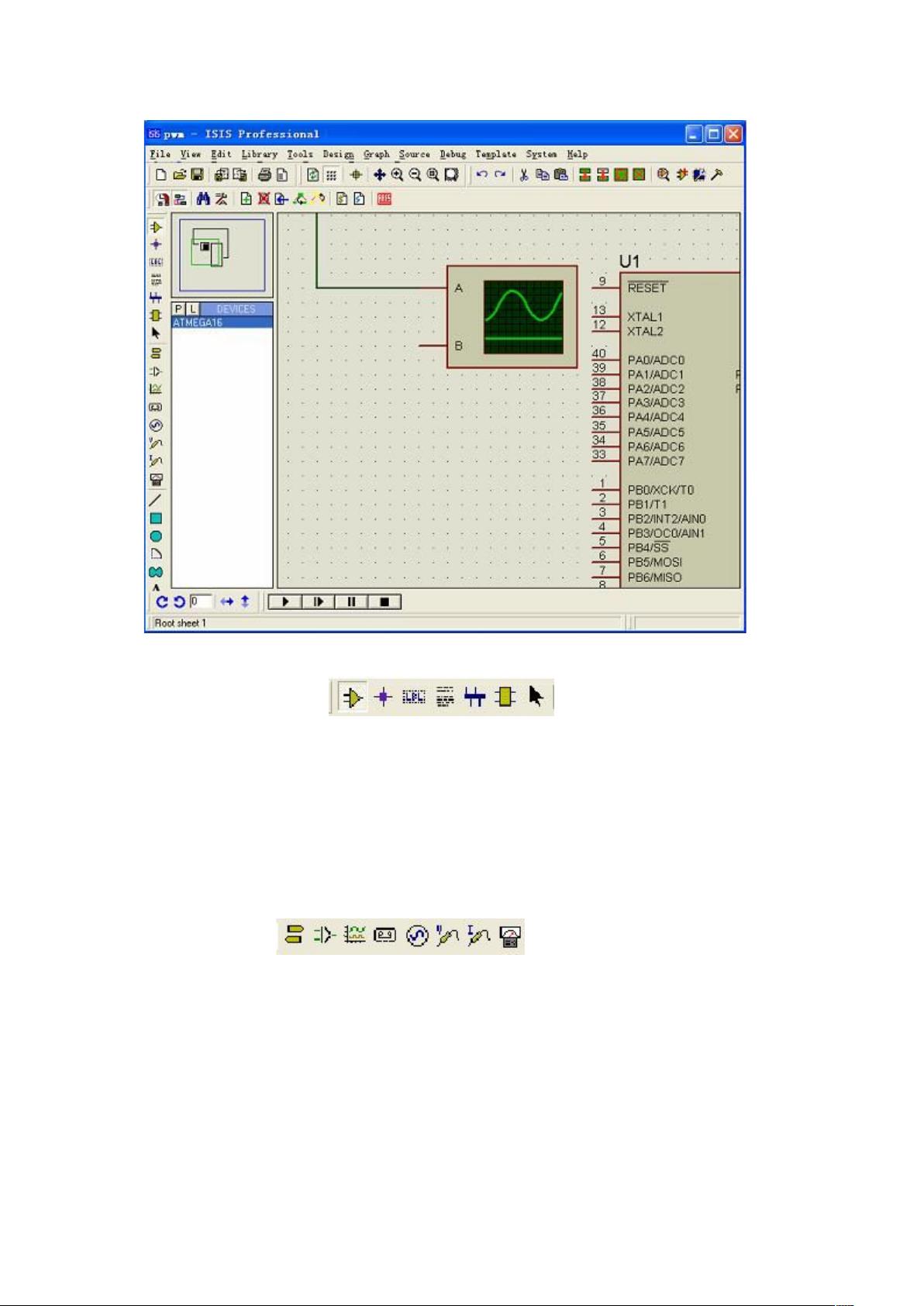Select Device pin tool in the left toolbox
The image size is (924, 1306).
(x=156, y=371)
